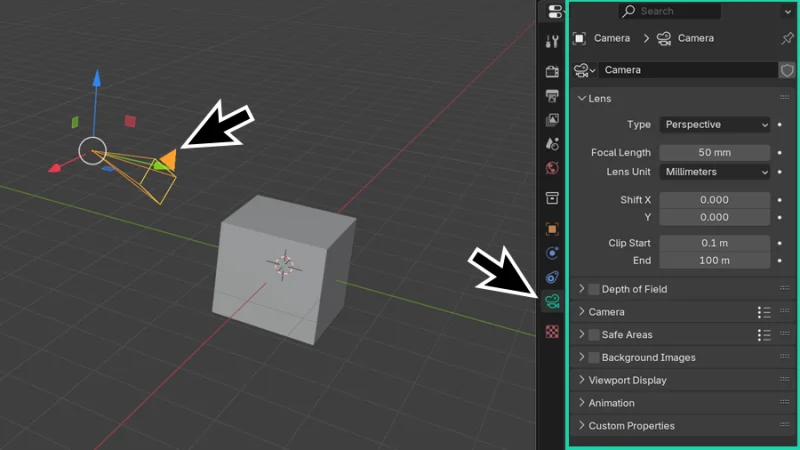Open Camera panel presets list icon
This screenshot has height=450, width=800.
[764, 312]
